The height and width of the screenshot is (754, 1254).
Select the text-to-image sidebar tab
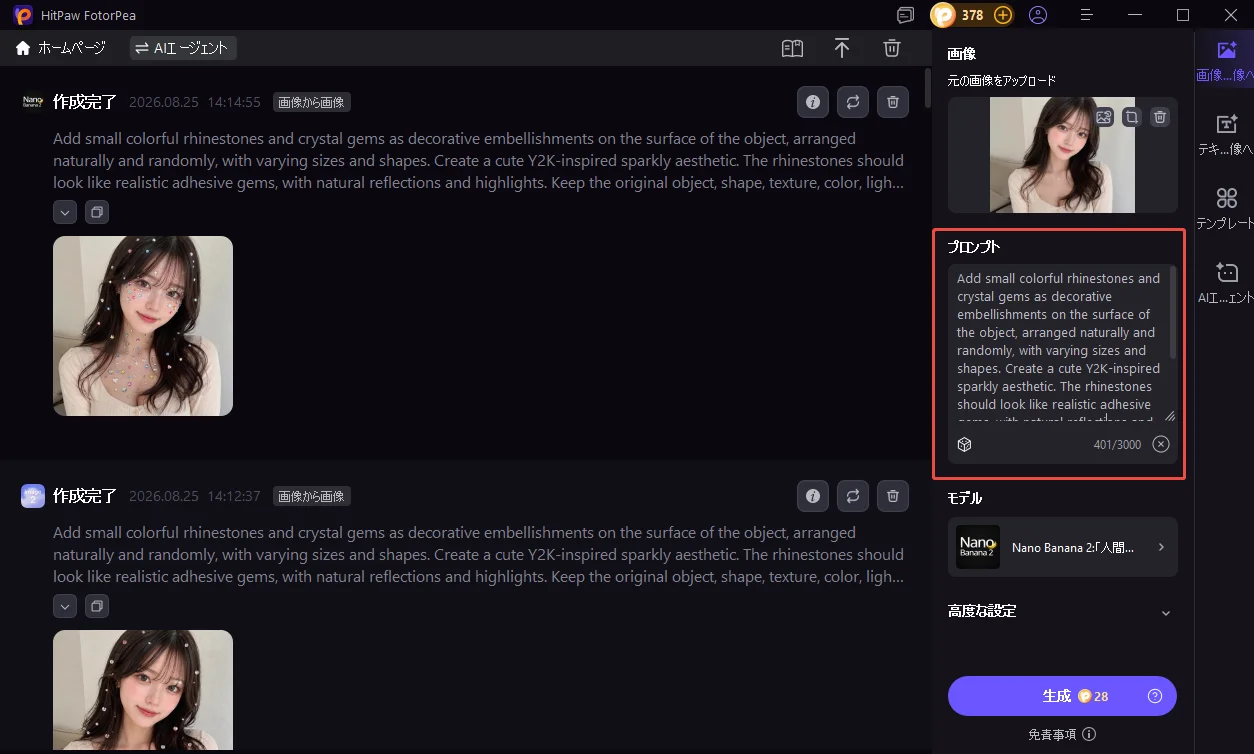pos(1226,134)
